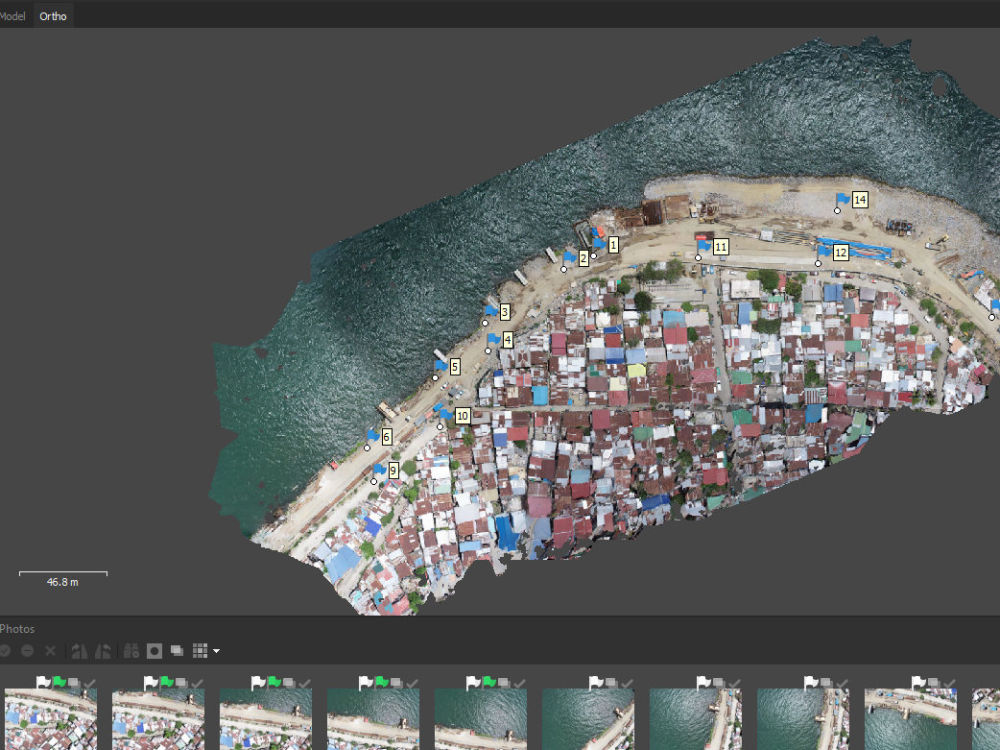Click the thumbnail grid view icon
This screenshot has width=1000, height=750.
coord(198,651)
